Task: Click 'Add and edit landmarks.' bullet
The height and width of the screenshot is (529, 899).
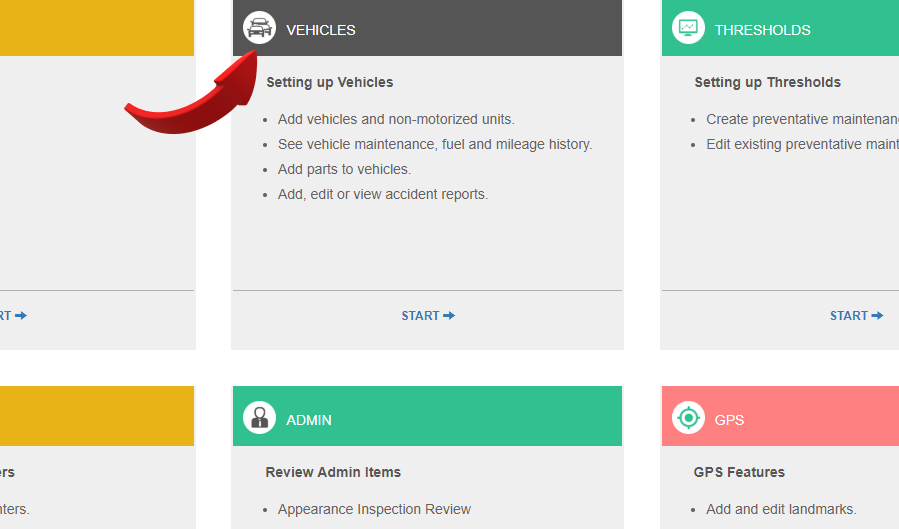Action: (781, 510)
